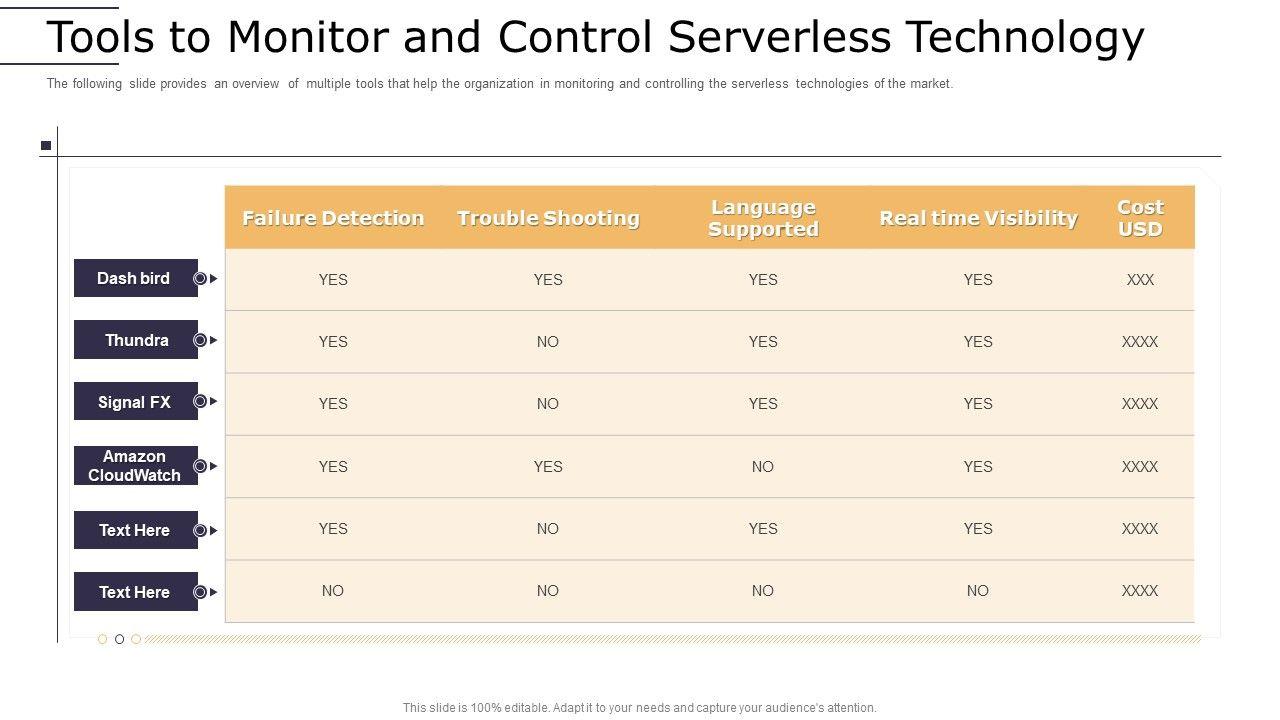Click the dark circle in the bottom-left dot row
The image size is (1280, 720).
(x=119, y=639)
